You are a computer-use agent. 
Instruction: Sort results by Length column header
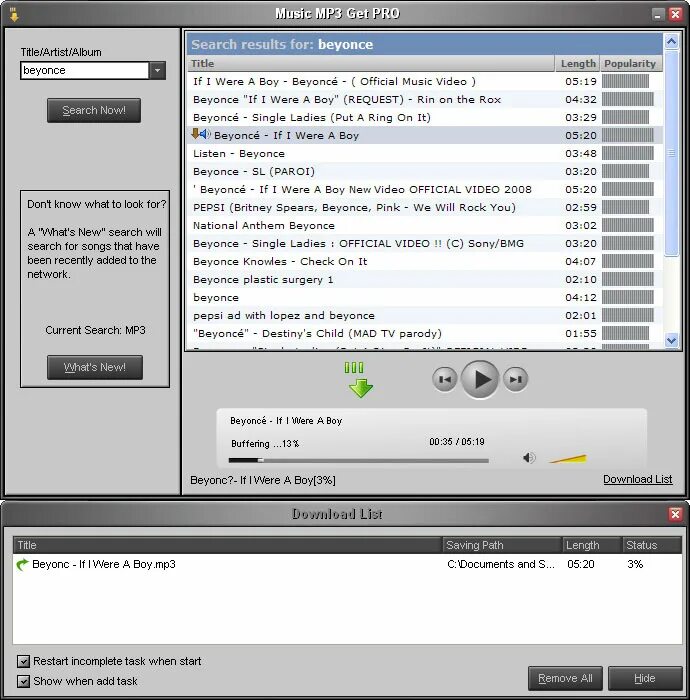point(578,63)
